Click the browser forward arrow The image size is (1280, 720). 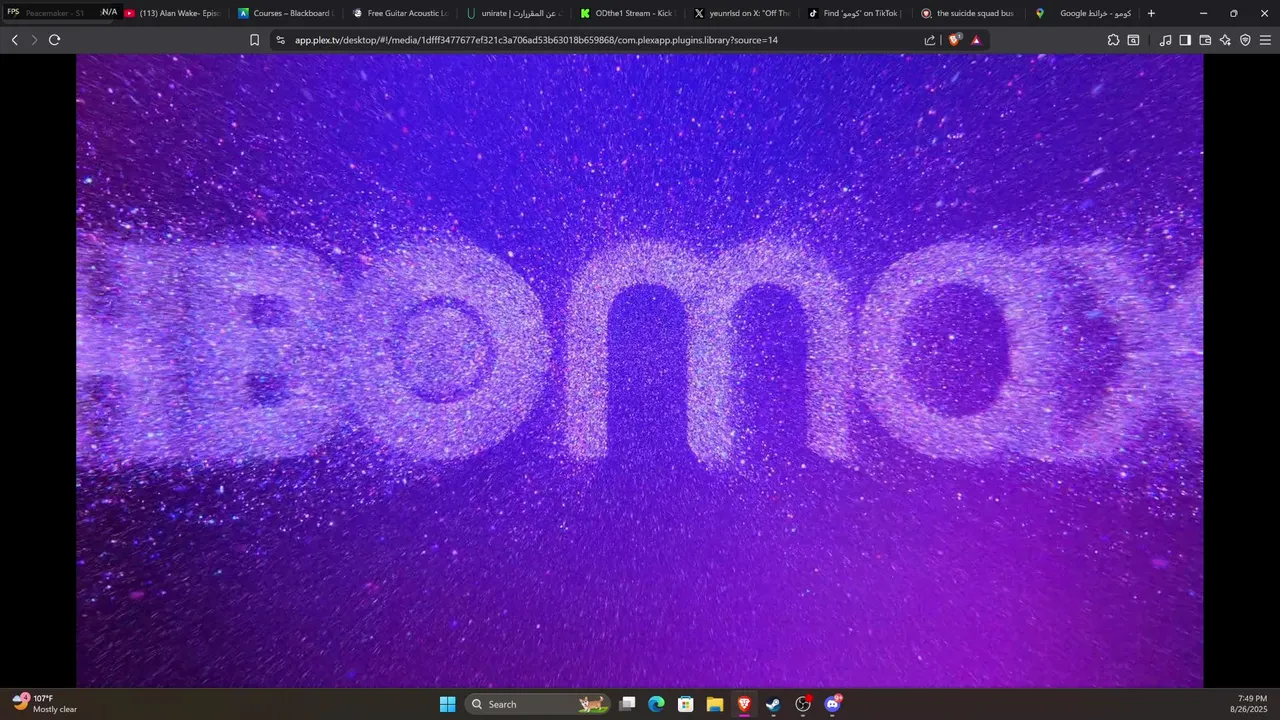pyautogui.click(x=34, y=40)
